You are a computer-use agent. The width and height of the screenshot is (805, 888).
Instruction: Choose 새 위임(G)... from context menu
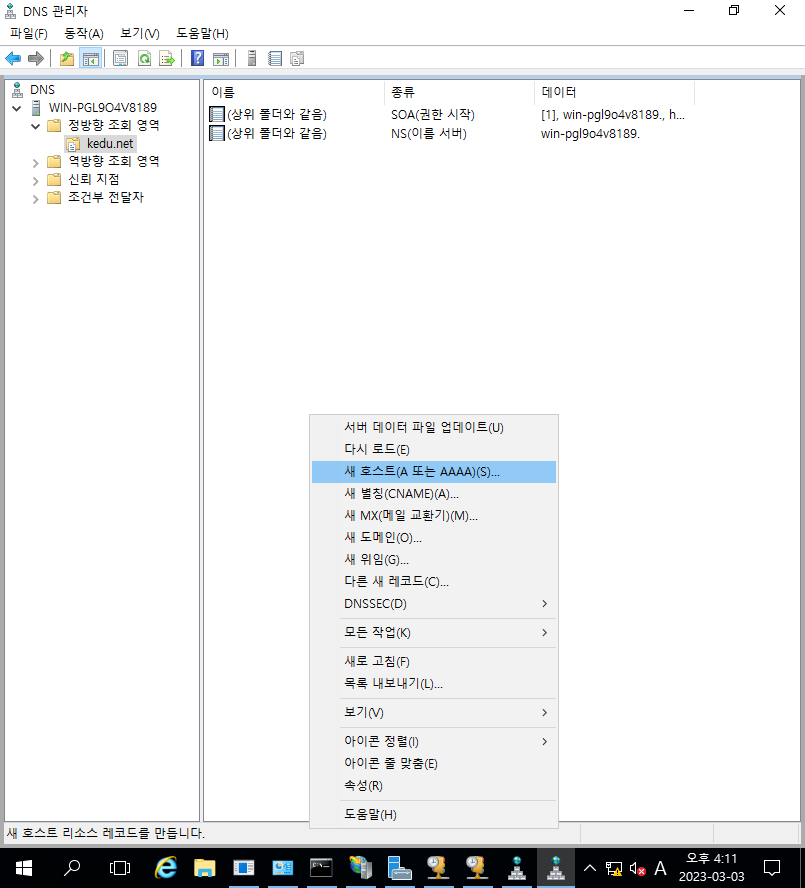(x=433, y=560)
